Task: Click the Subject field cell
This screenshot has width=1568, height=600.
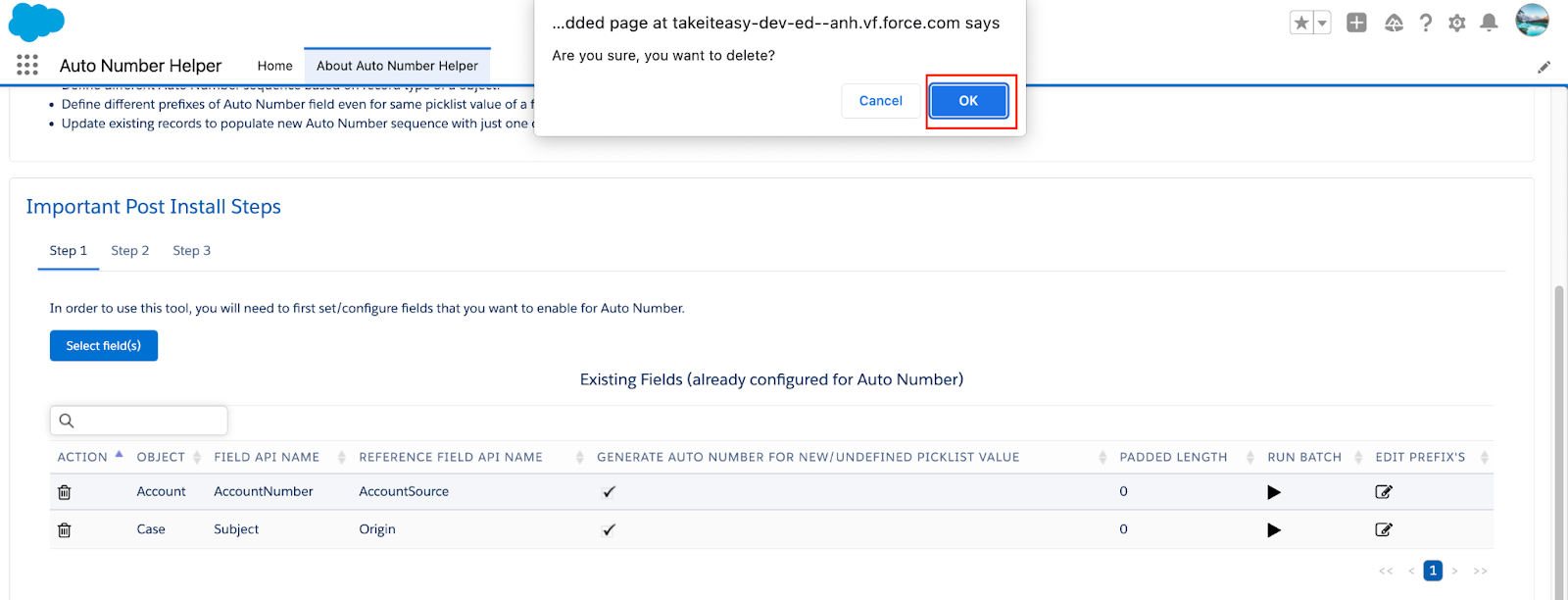Action: (236, 529)
